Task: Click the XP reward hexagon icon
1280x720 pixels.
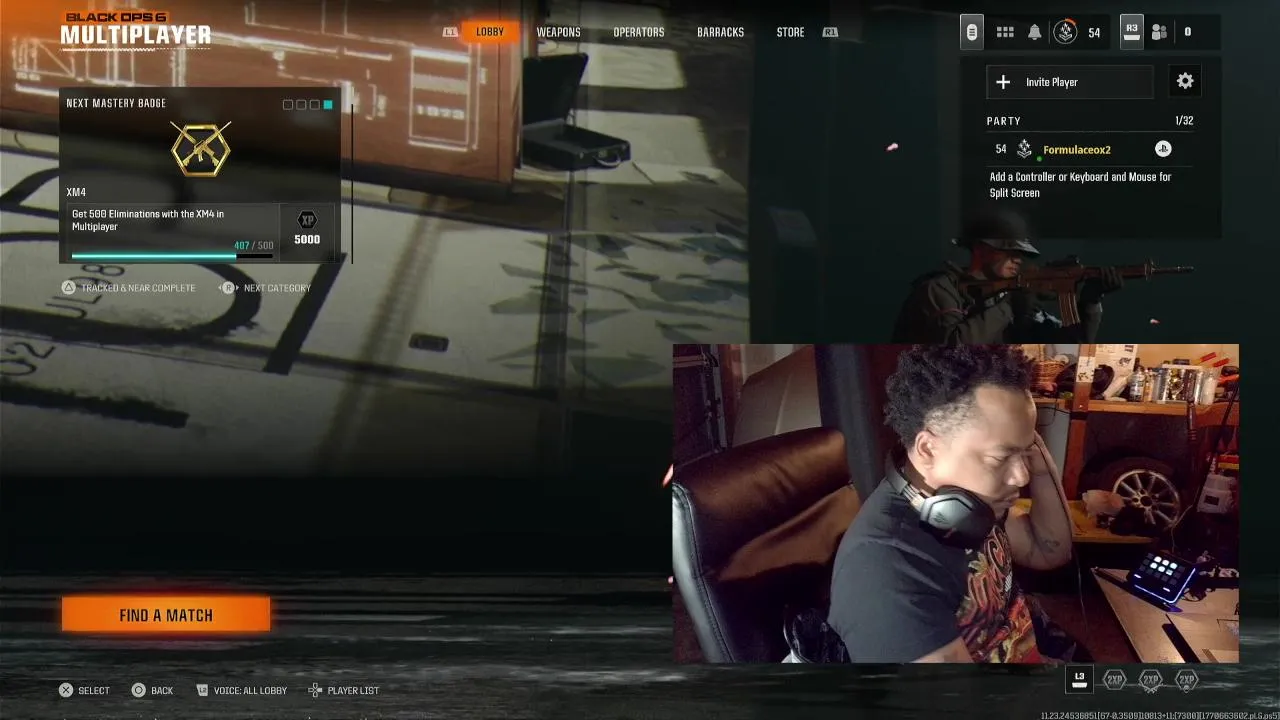Action: [307, 220]
